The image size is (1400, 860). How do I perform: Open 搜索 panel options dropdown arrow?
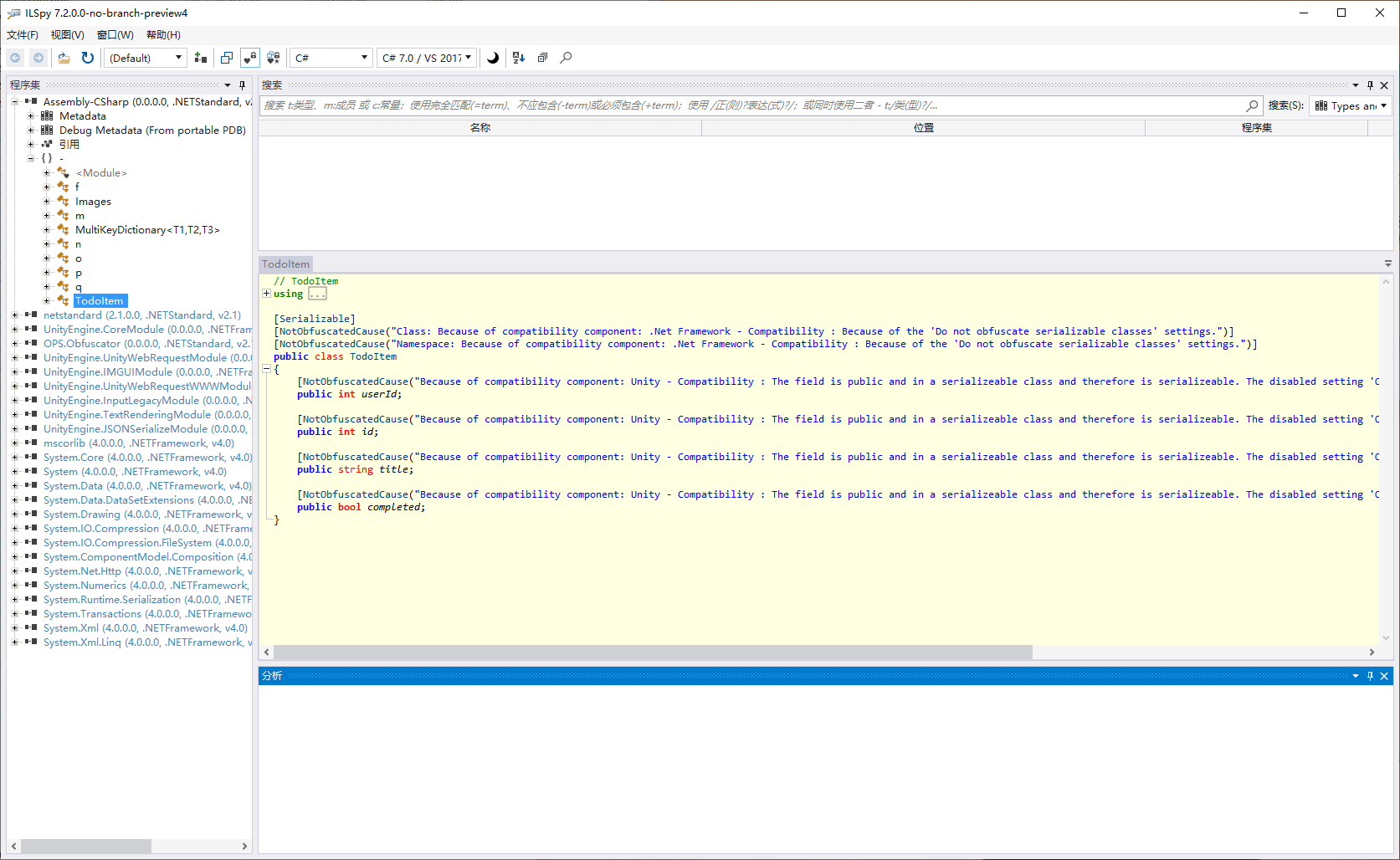[x=1356, y=85]
